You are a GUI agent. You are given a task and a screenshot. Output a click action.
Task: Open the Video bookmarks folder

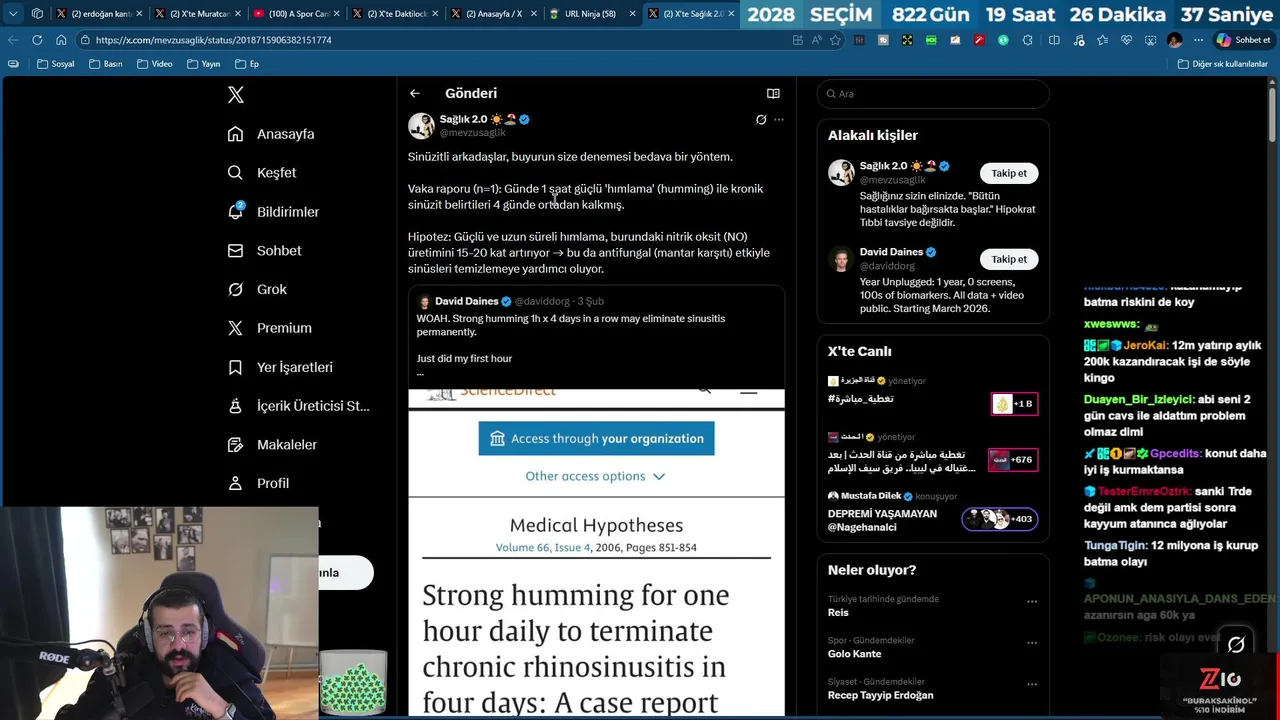click(x=154, y=64)
